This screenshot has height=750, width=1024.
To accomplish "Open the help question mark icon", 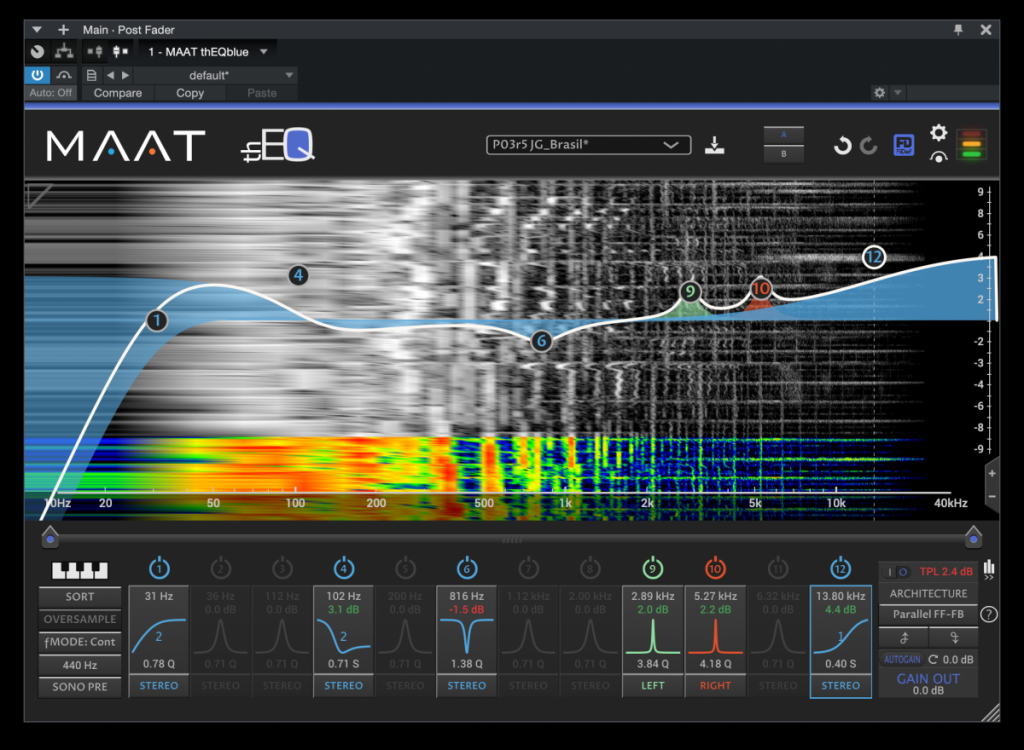I will (989, 614).
